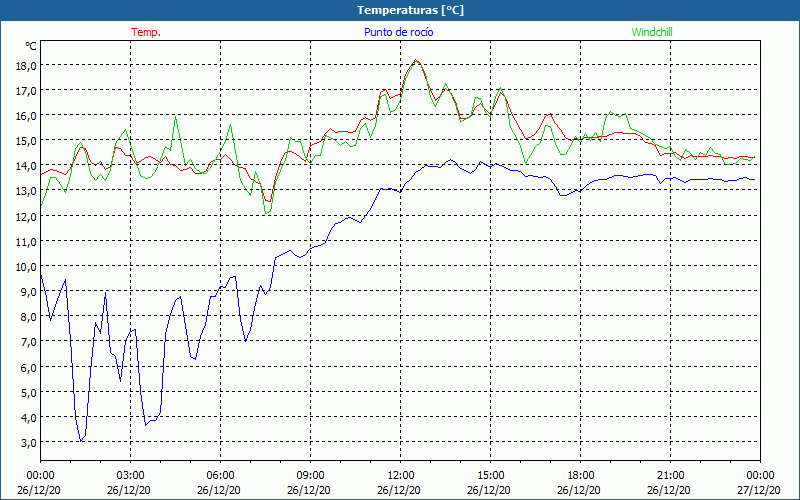
Task: Click the 06:00 time axis label
Action: tap(220, 476)
